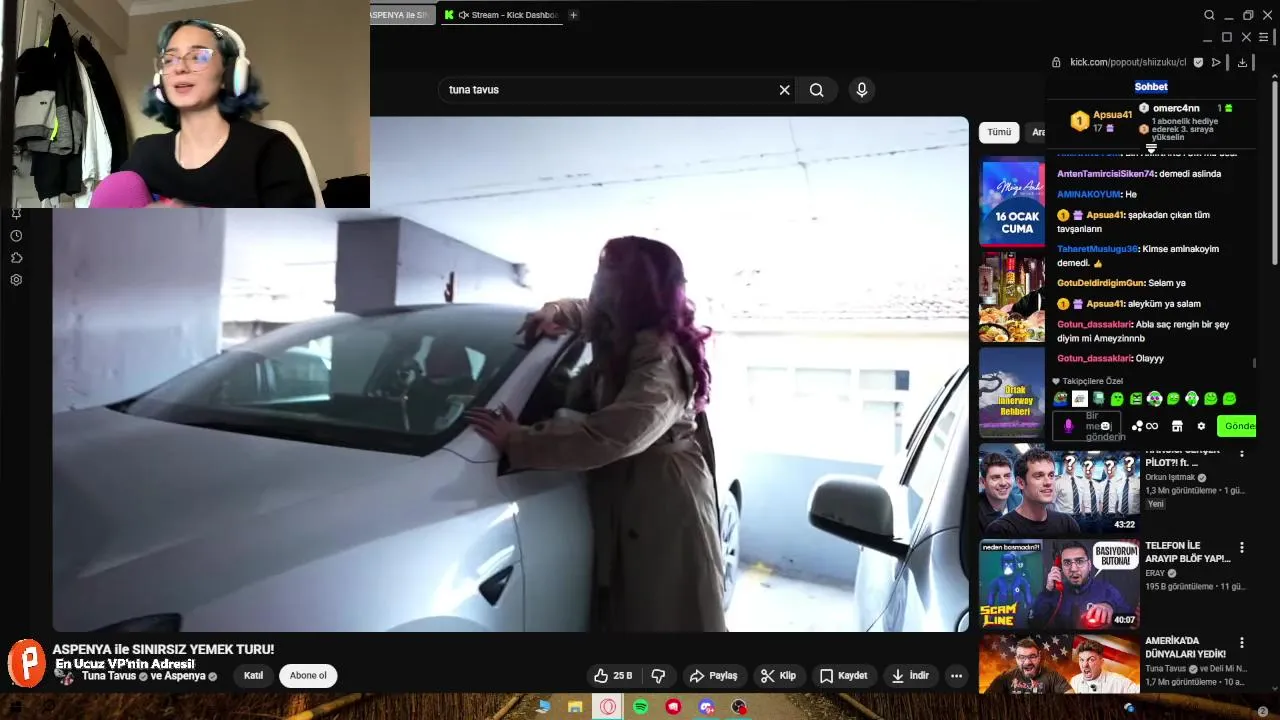Insert the green headphones emote

pyautogui.click(x=1192, y=399)
